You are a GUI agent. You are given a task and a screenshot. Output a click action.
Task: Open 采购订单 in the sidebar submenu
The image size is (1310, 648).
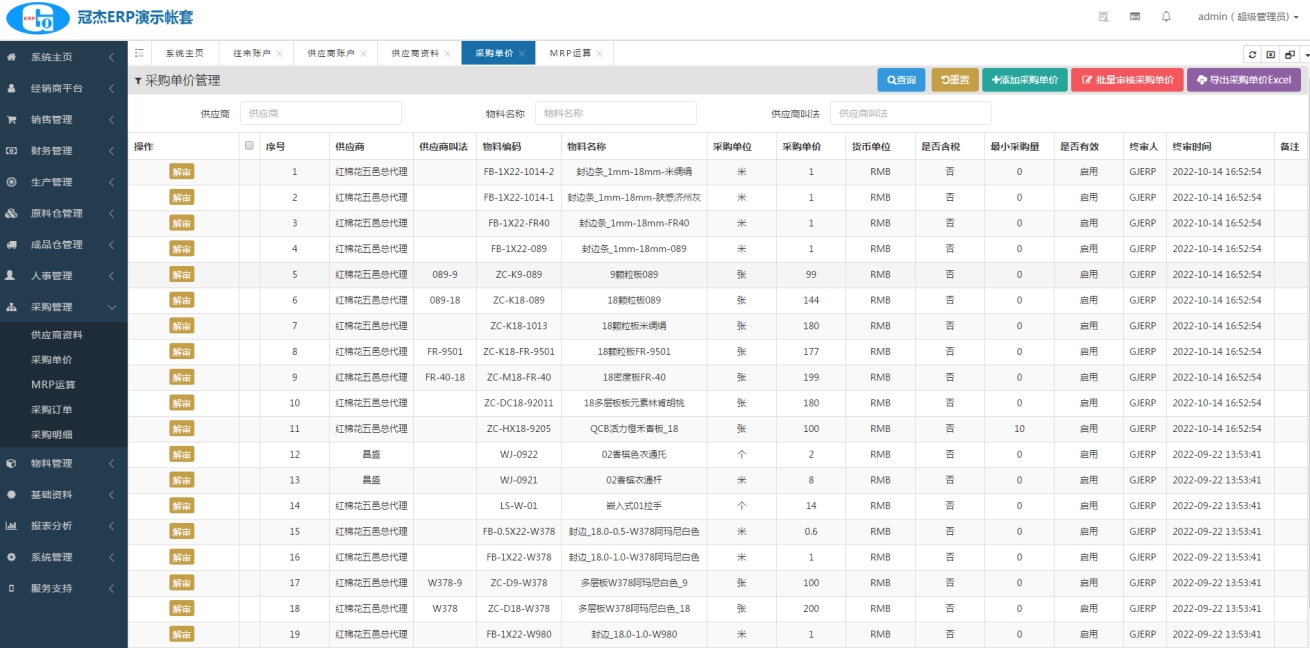(51, 410)
